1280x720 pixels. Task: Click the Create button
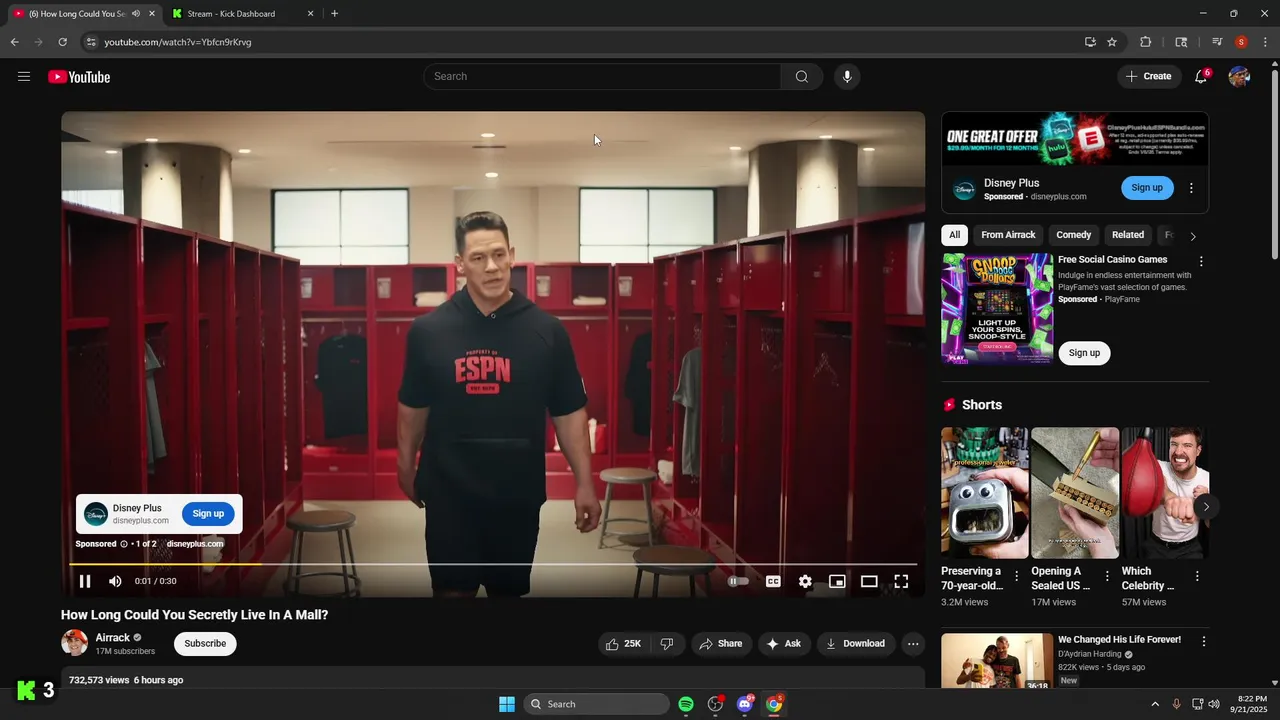coord(1149,77)
